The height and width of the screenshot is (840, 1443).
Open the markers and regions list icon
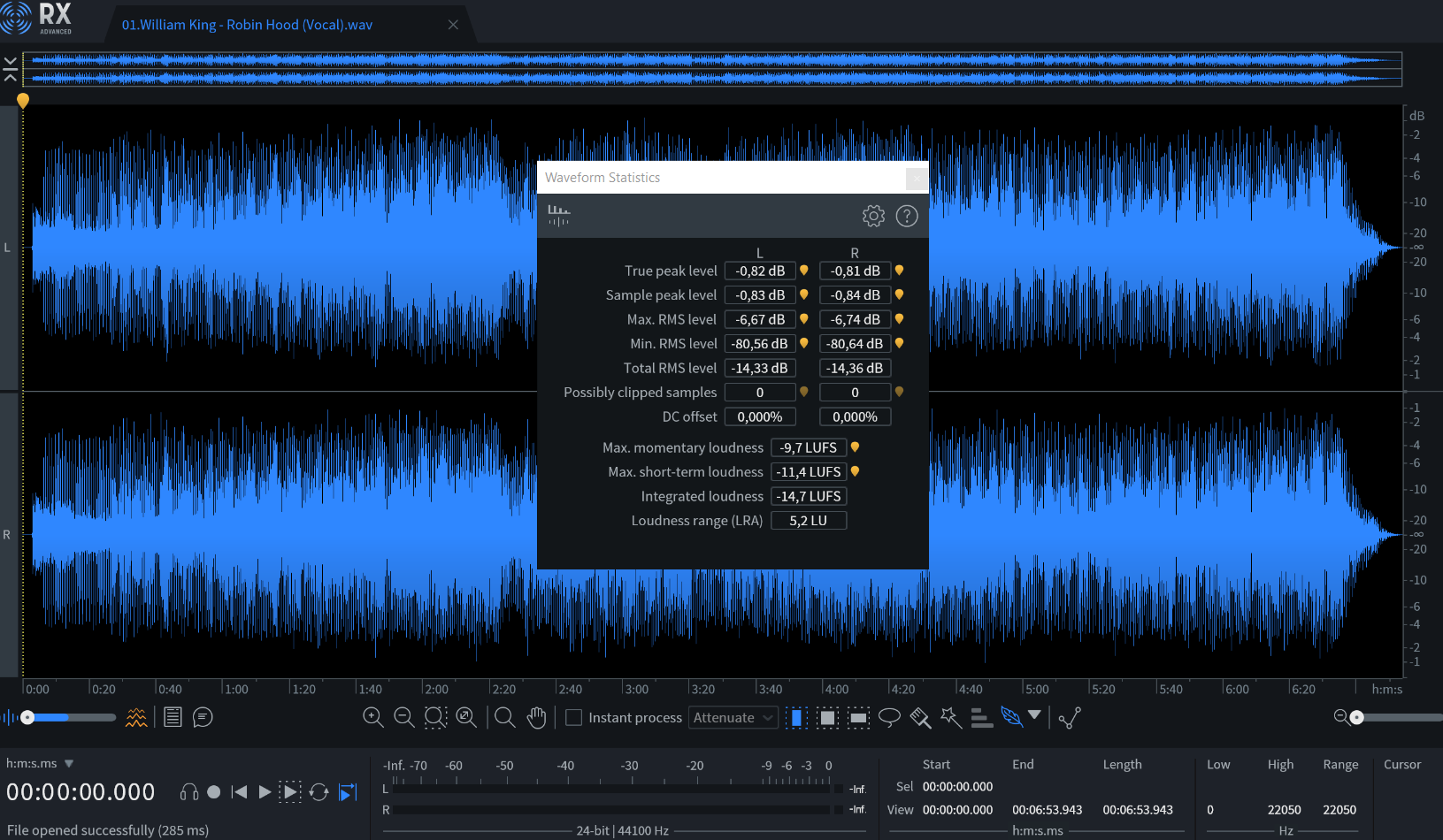[173, 718]
